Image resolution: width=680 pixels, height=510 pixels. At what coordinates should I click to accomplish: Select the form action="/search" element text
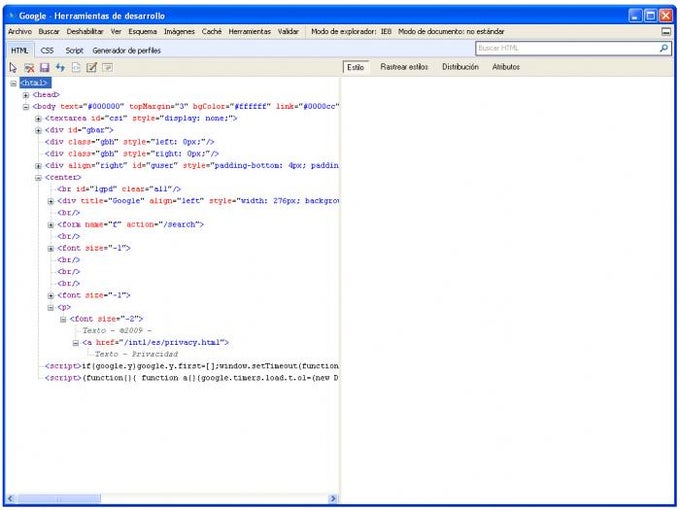tap(131, 225)
